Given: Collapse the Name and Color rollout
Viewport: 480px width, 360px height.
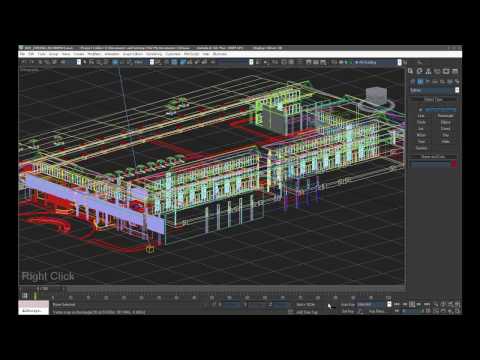Looking at the screenshot, I should [433, 156].
